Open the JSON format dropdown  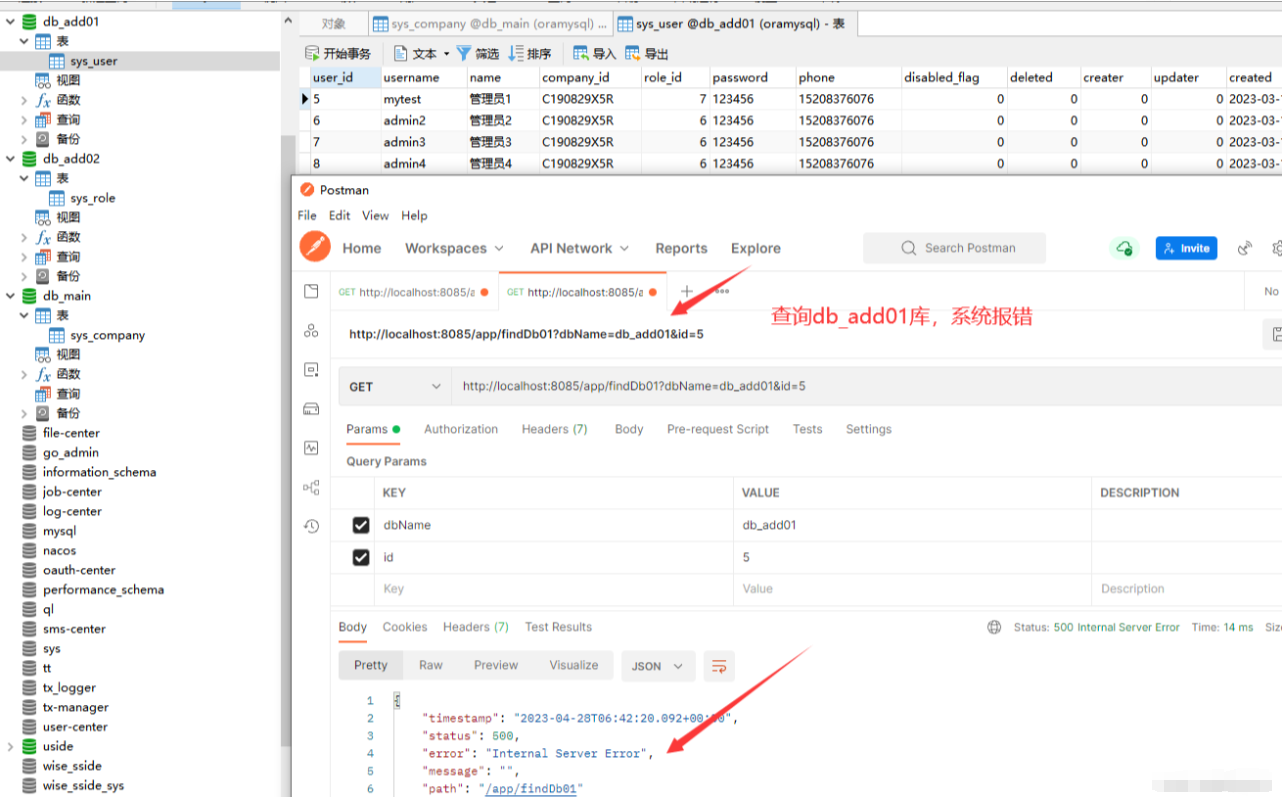(657, 666)
